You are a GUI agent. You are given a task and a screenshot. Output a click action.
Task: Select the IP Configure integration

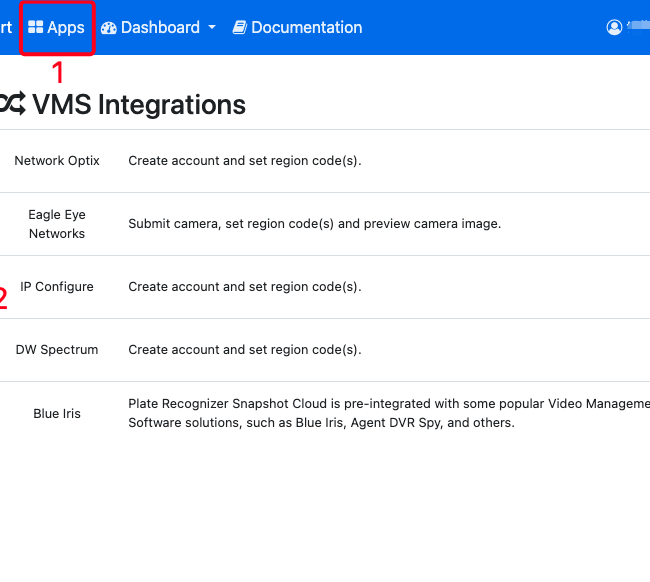[57, 286]
